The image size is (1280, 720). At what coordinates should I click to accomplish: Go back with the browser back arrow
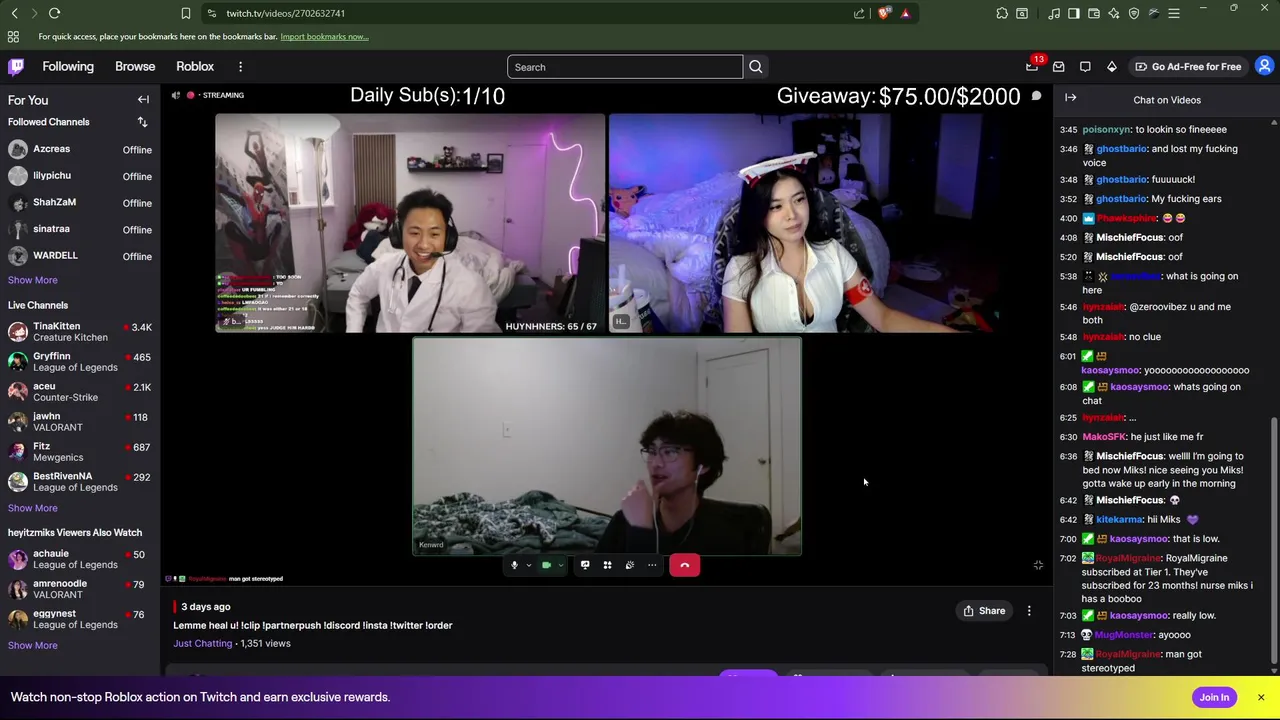click(x=14, y=13)
